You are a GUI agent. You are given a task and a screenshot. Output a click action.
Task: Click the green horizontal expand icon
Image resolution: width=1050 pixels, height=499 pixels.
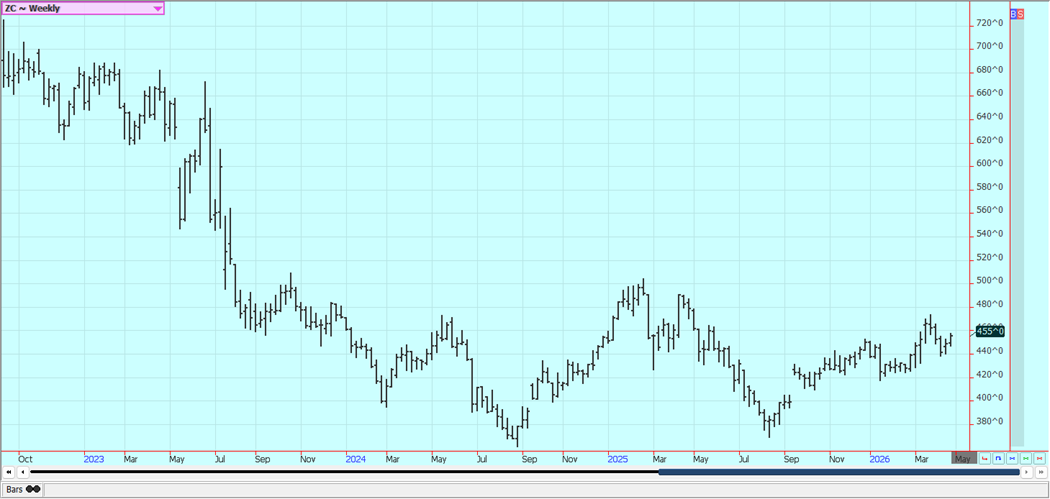pyautogui.click(x=1026, y=459)
